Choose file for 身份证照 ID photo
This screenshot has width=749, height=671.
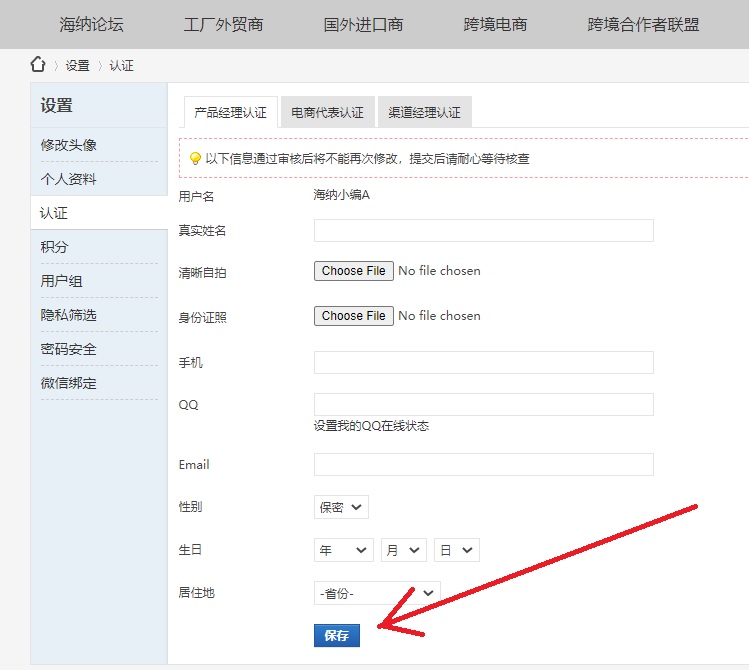point(353,316)
